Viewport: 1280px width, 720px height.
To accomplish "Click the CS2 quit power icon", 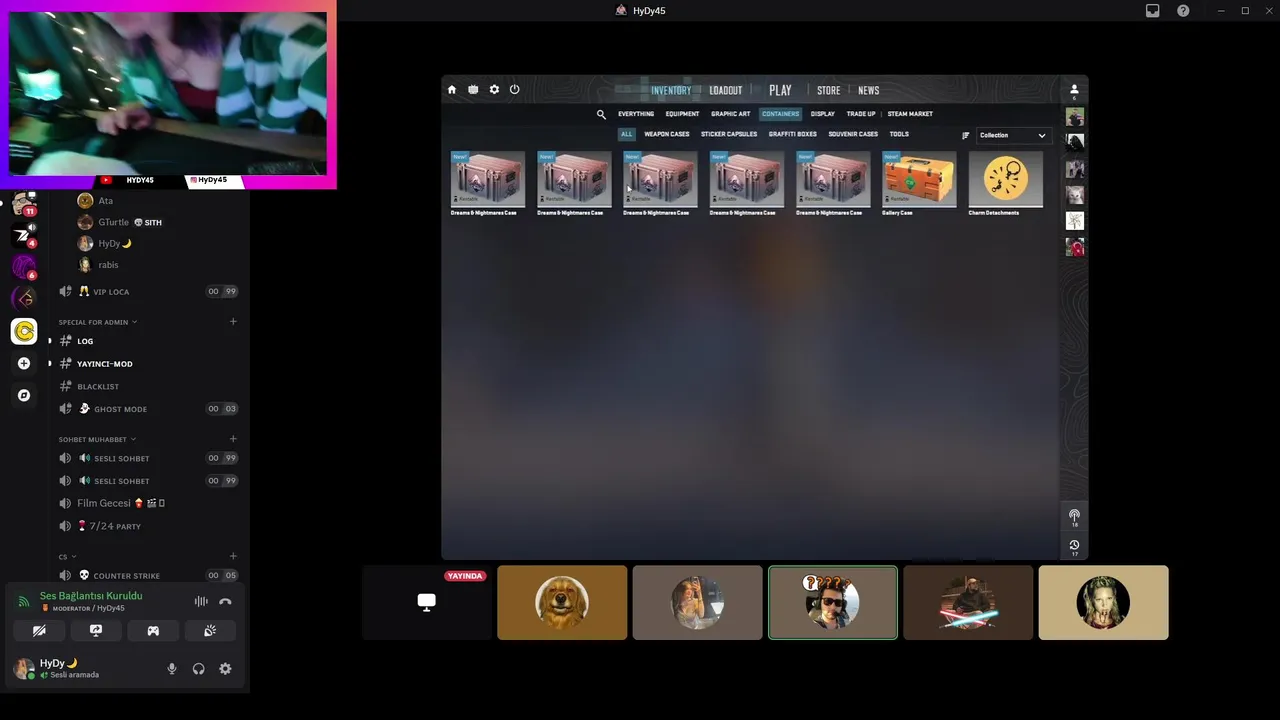I will (515, 90).
